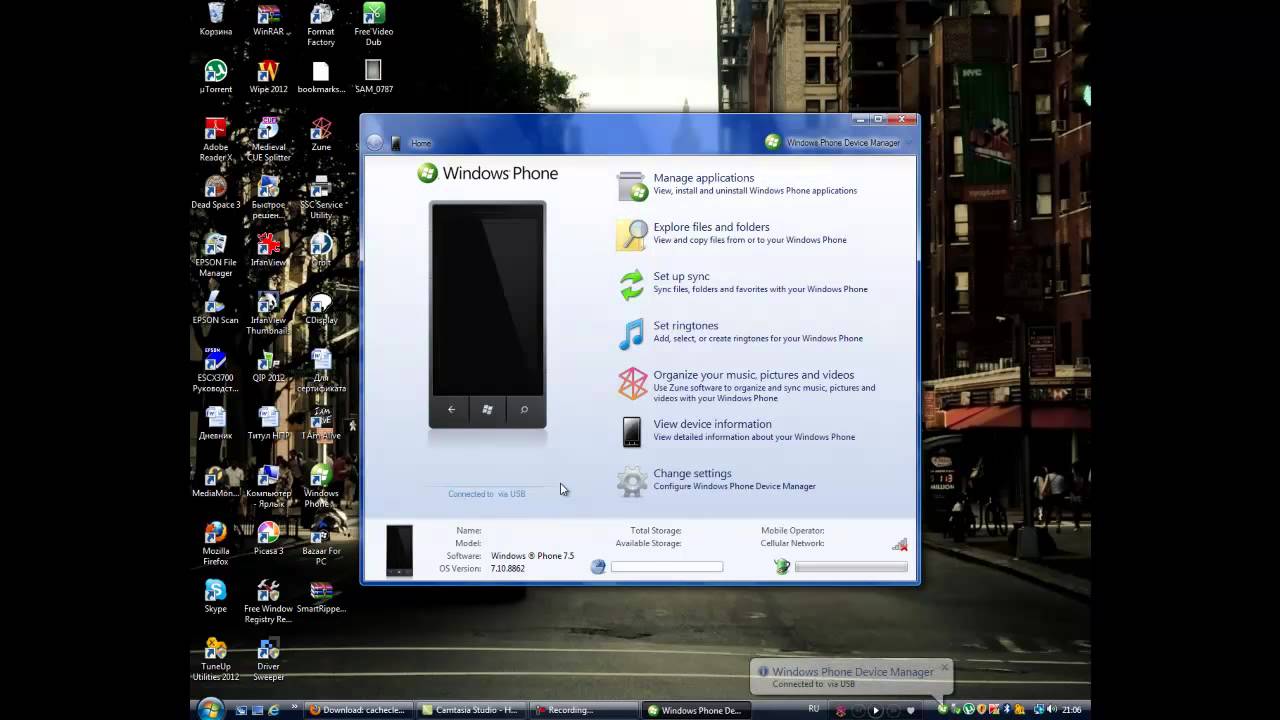Switch to Camtasia Studio taskbar button
This screenshot has width=1280, height=720.
pyautogui.click(x=470, y=710)
